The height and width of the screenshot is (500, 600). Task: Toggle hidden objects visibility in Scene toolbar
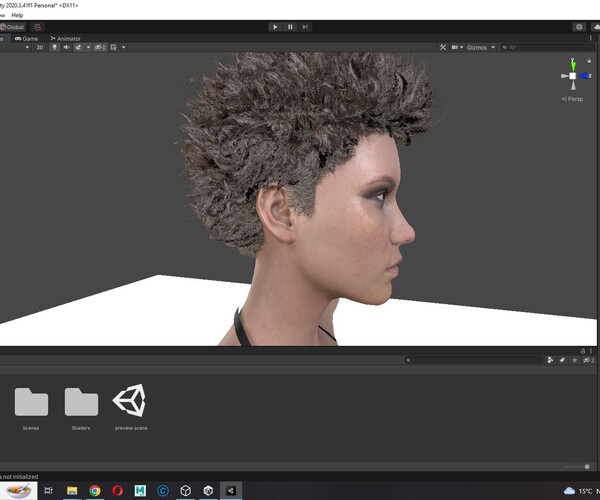[100, 47]
